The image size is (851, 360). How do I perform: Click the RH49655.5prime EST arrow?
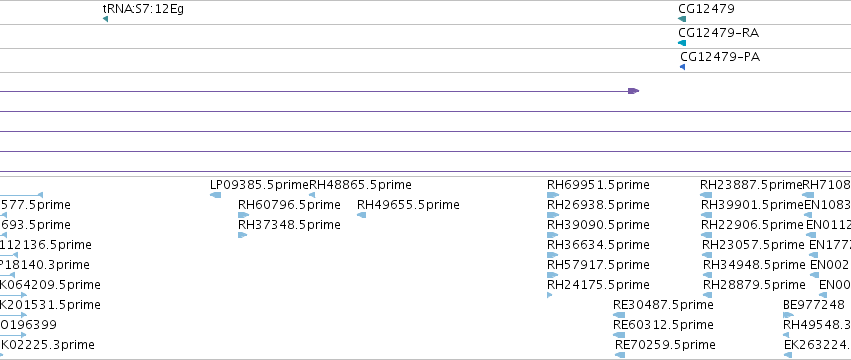(x=361, y=215)
